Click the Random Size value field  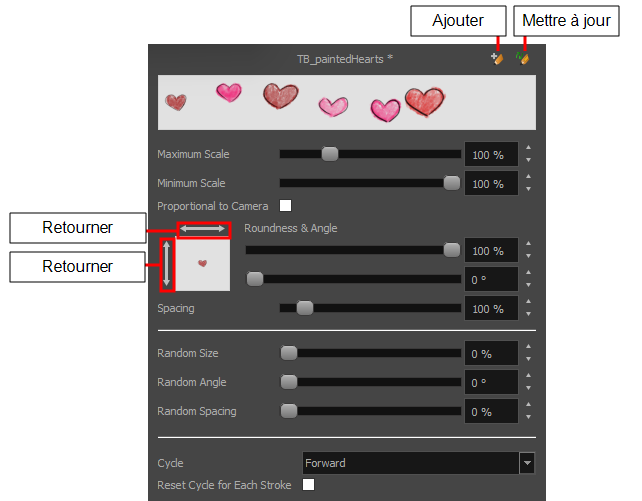[491, 353]
